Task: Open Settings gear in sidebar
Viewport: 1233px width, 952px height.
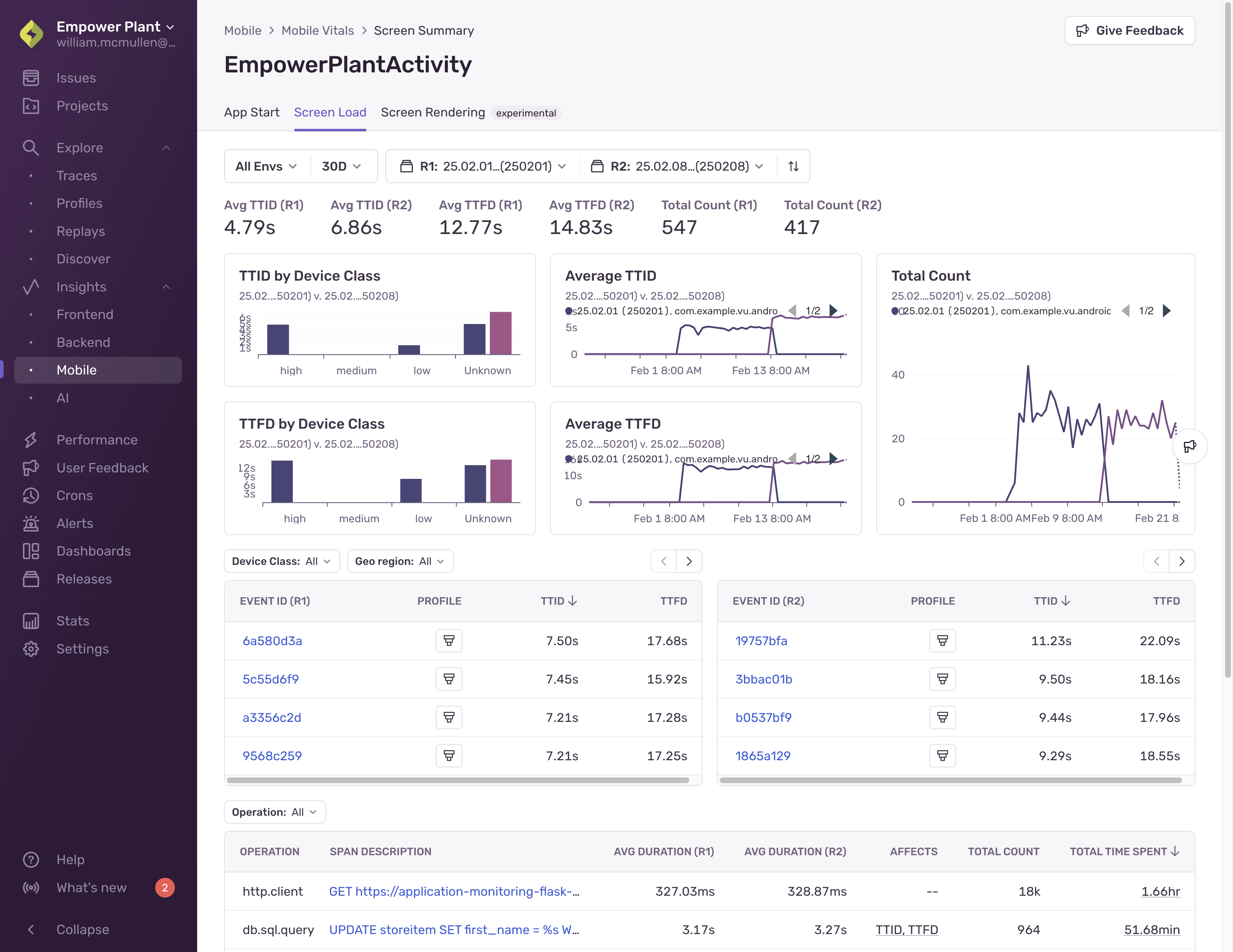Action: click(x=31, y=649)
